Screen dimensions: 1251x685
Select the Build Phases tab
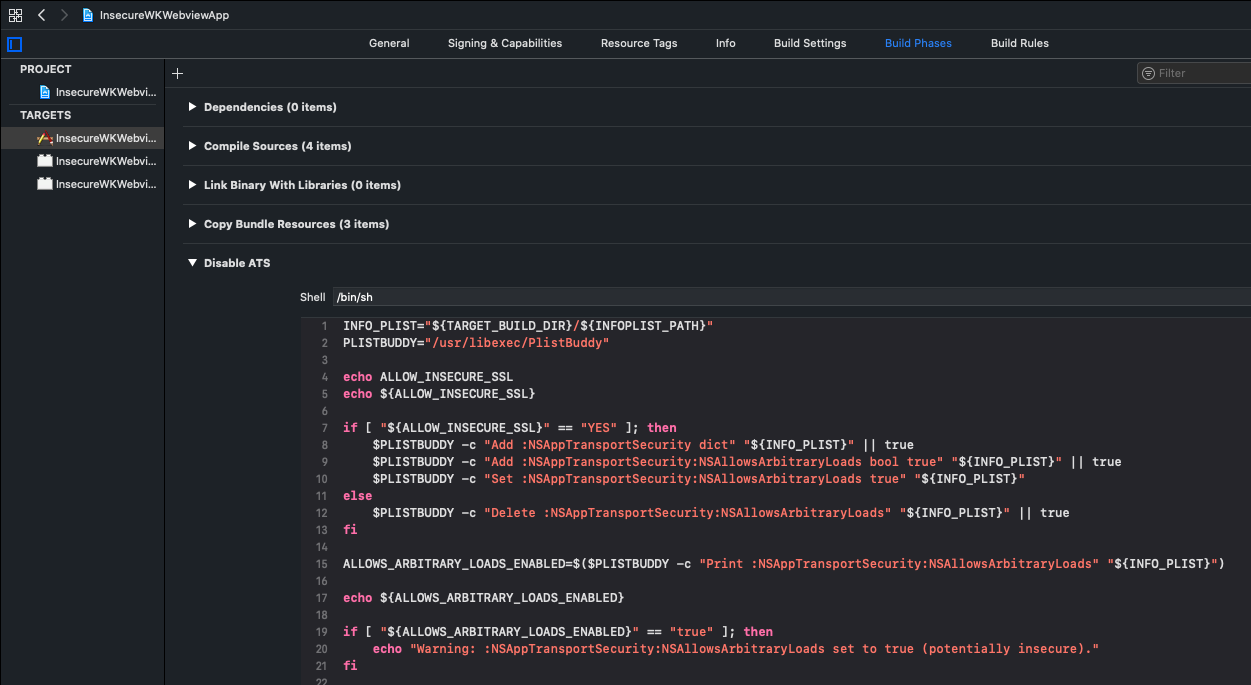click(x=918, y=43)
